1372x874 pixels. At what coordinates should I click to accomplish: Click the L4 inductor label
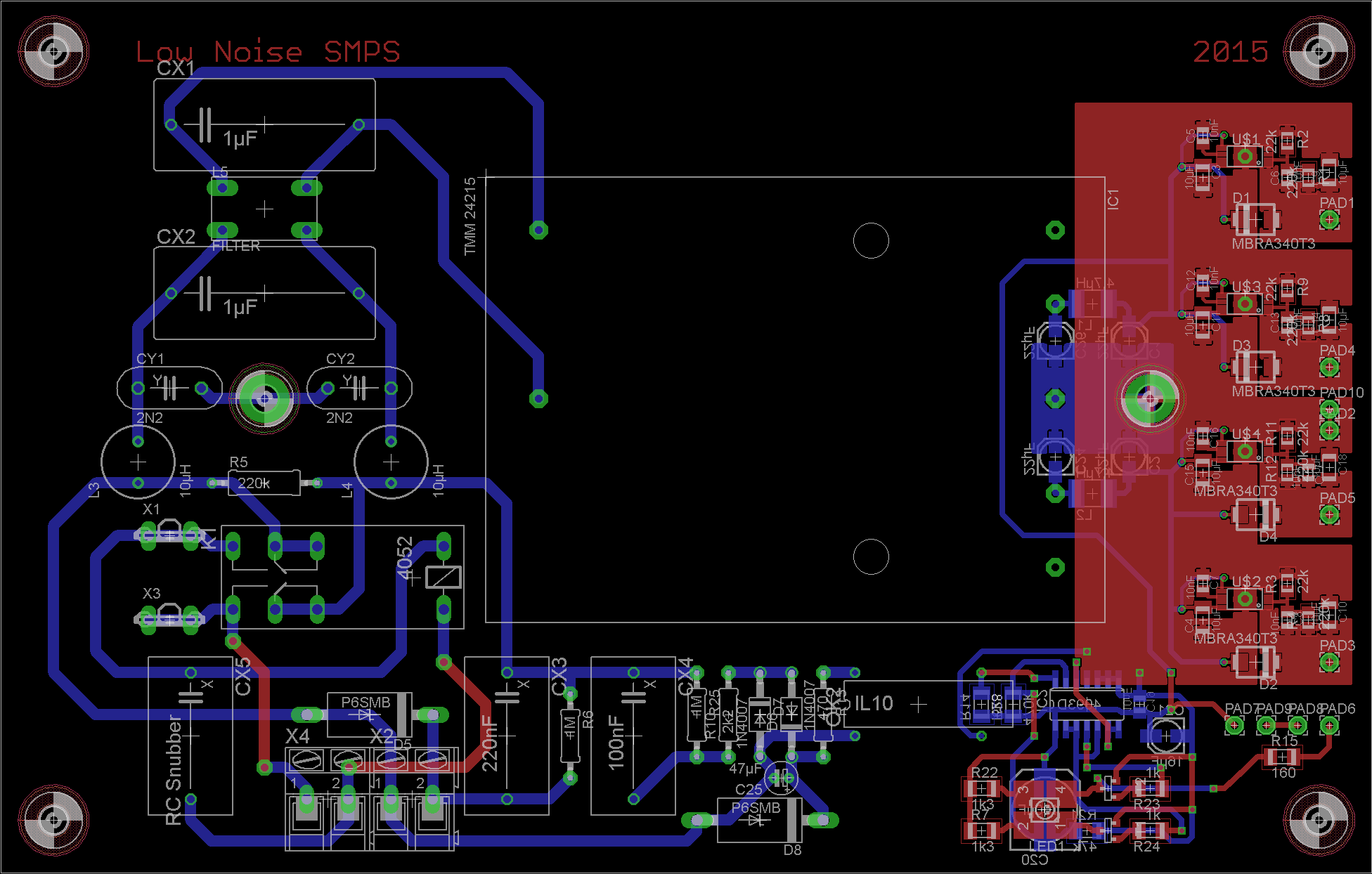pos(347,490)
